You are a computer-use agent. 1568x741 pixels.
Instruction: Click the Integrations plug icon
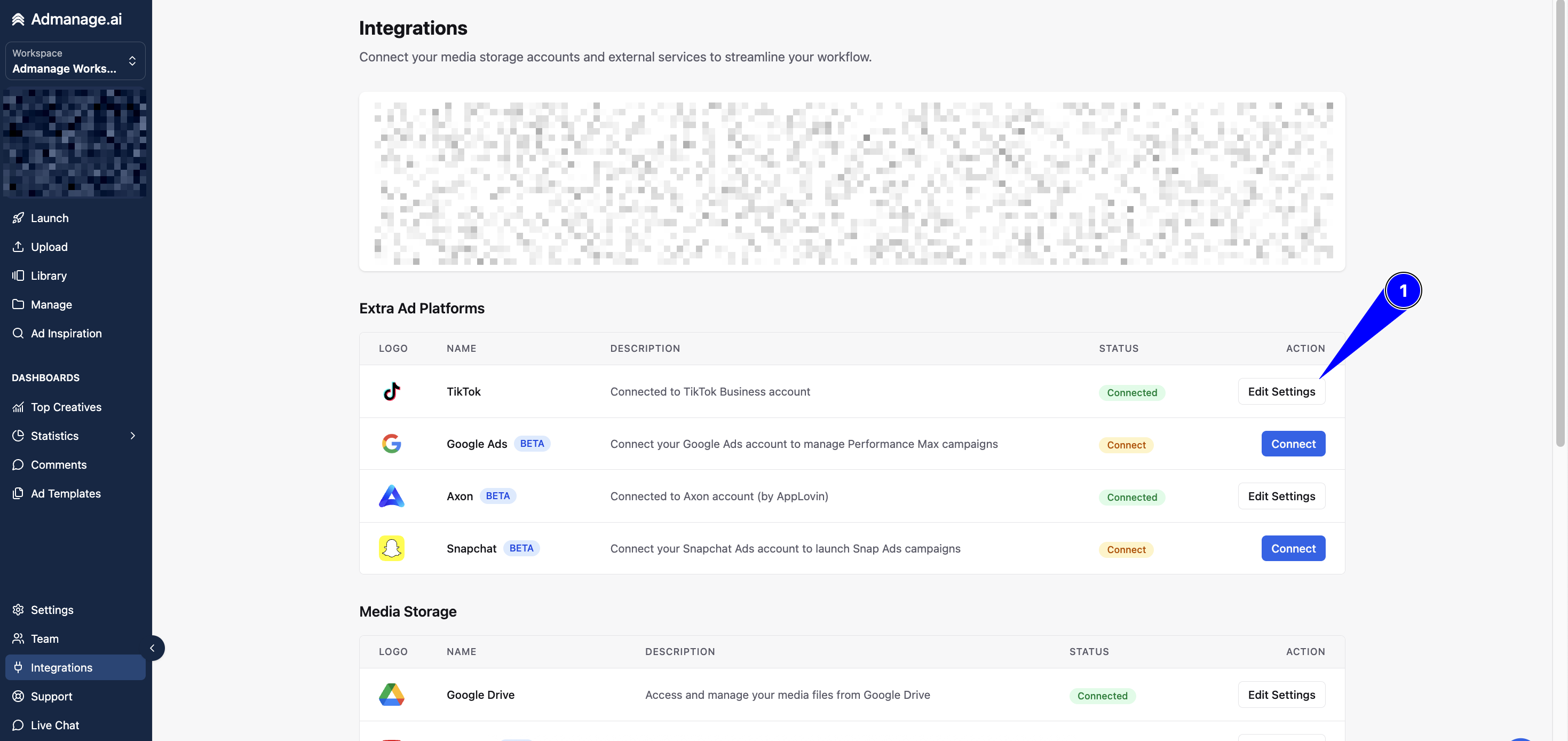pyautogui.click(x=18, y=667)
